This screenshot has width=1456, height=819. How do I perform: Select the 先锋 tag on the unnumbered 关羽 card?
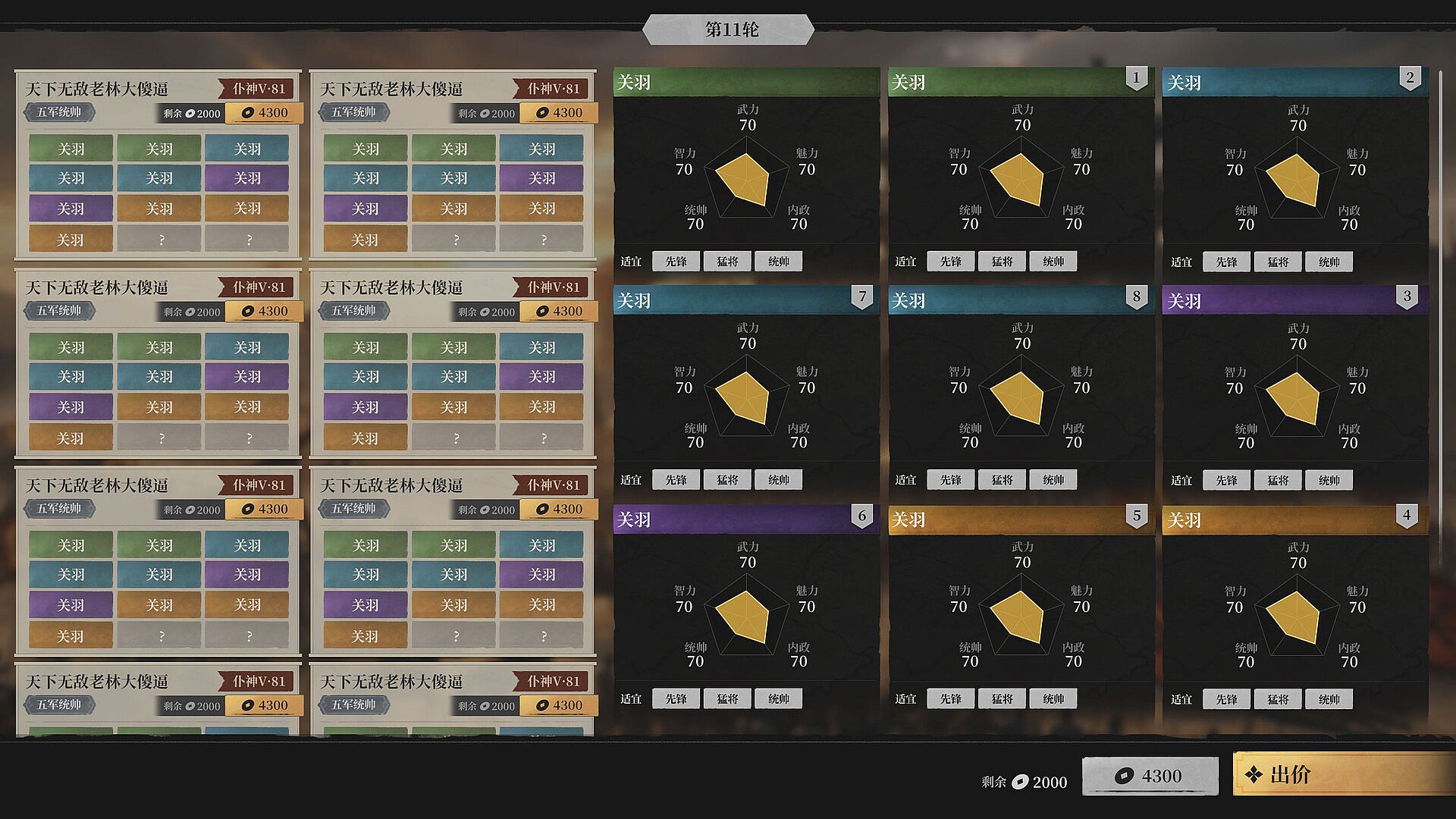tap(676, 261)
